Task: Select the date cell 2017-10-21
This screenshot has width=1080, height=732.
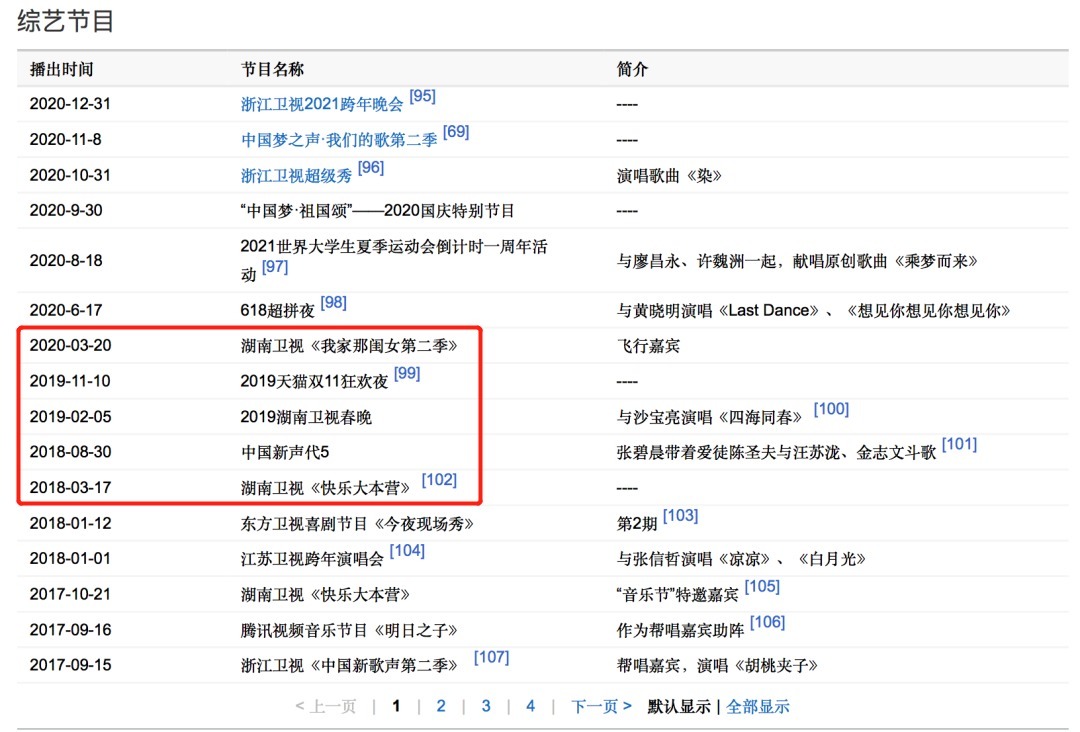Action: (70, 594)
